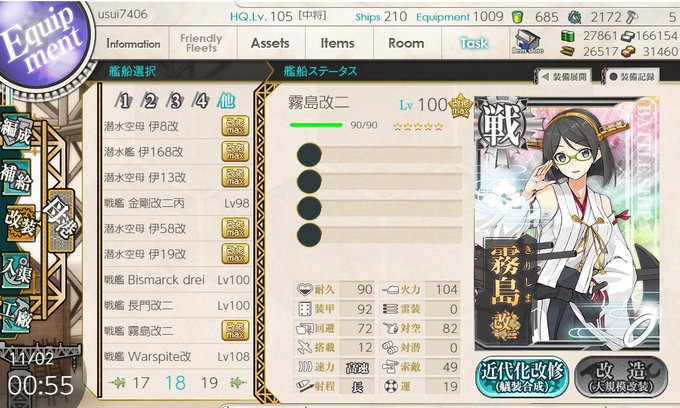
Task: Open the 入渠 docking repair icon
Action: pos(16,271)
